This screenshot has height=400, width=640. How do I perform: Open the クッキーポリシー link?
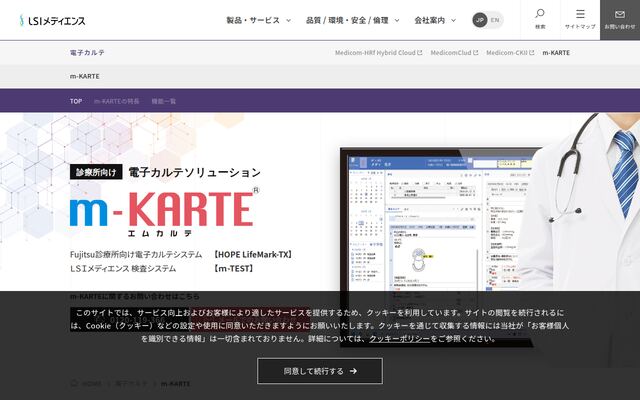click(400, 339)
